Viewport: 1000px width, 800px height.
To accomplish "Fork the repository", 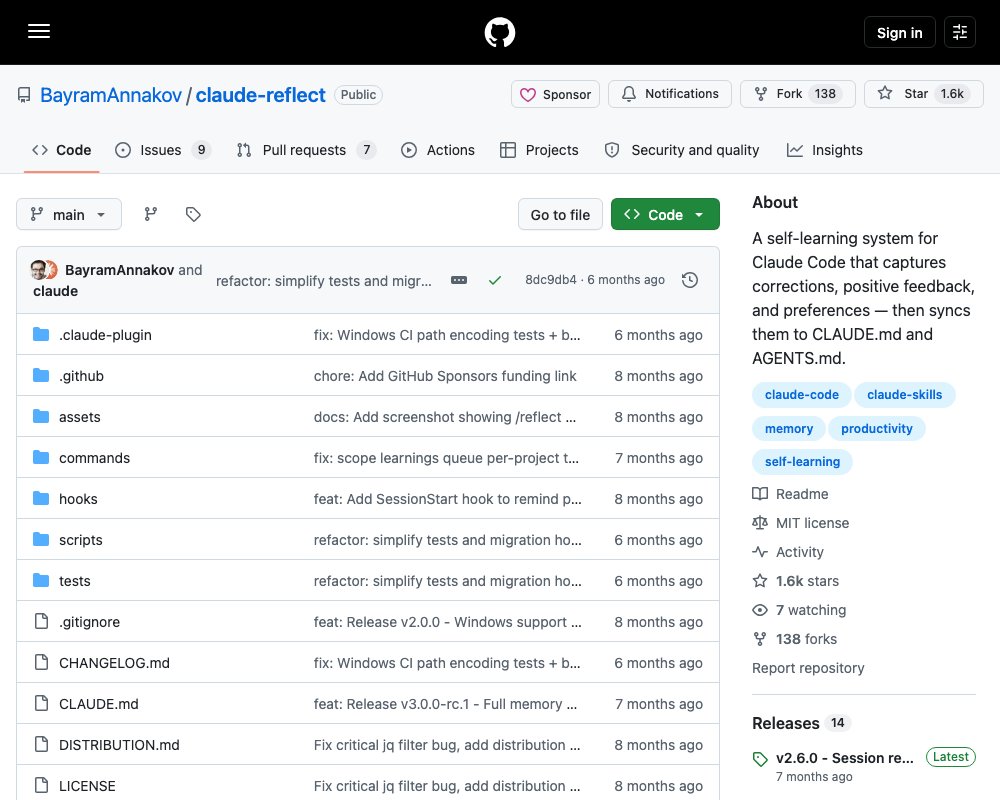I will click(x=797, y=94).
